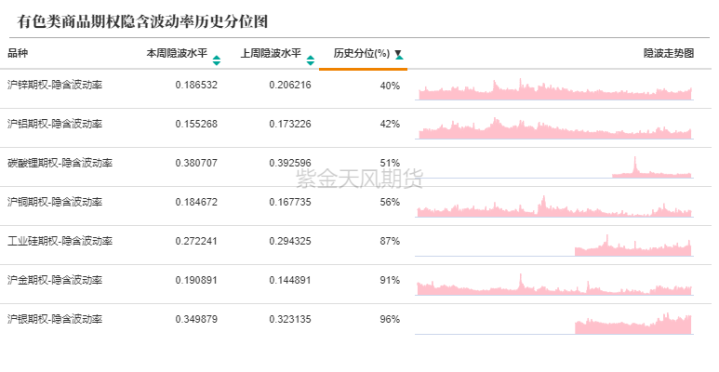Select the 历史分位(%) column header

click(x=361, y=54)
